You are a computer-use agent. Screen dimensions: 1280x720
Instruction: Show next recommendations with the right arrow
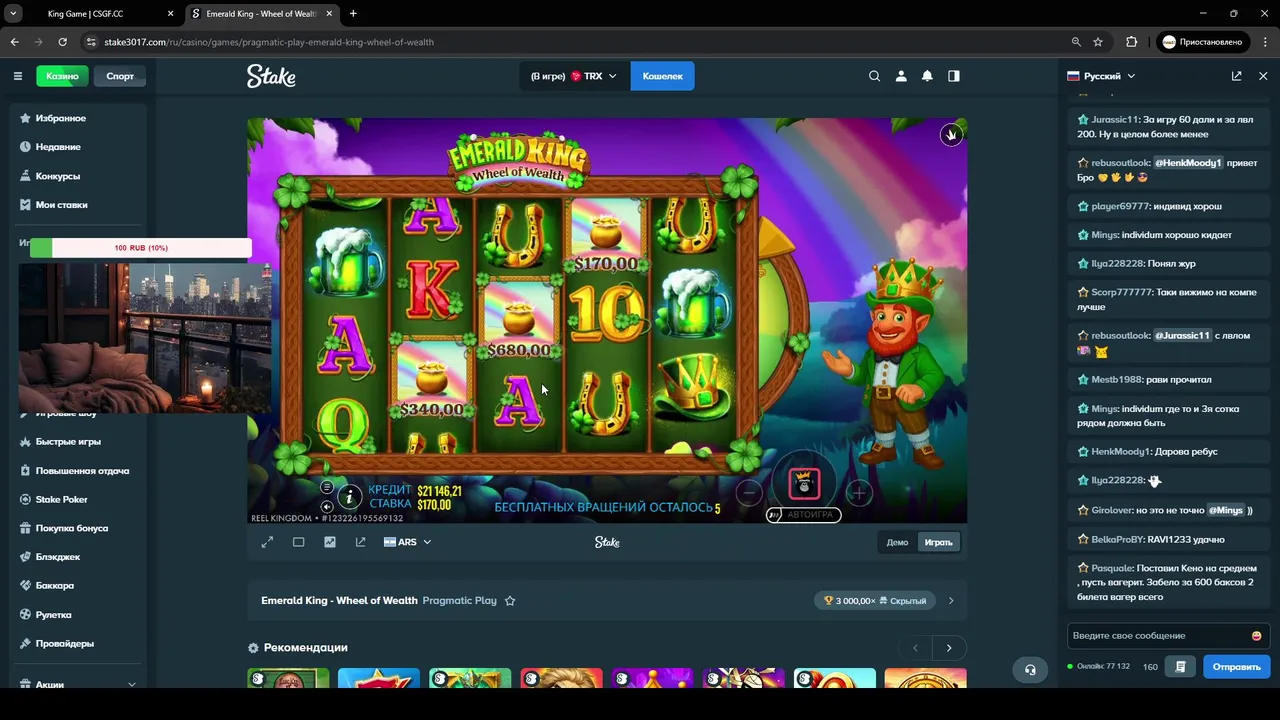(x=949, y=648)
